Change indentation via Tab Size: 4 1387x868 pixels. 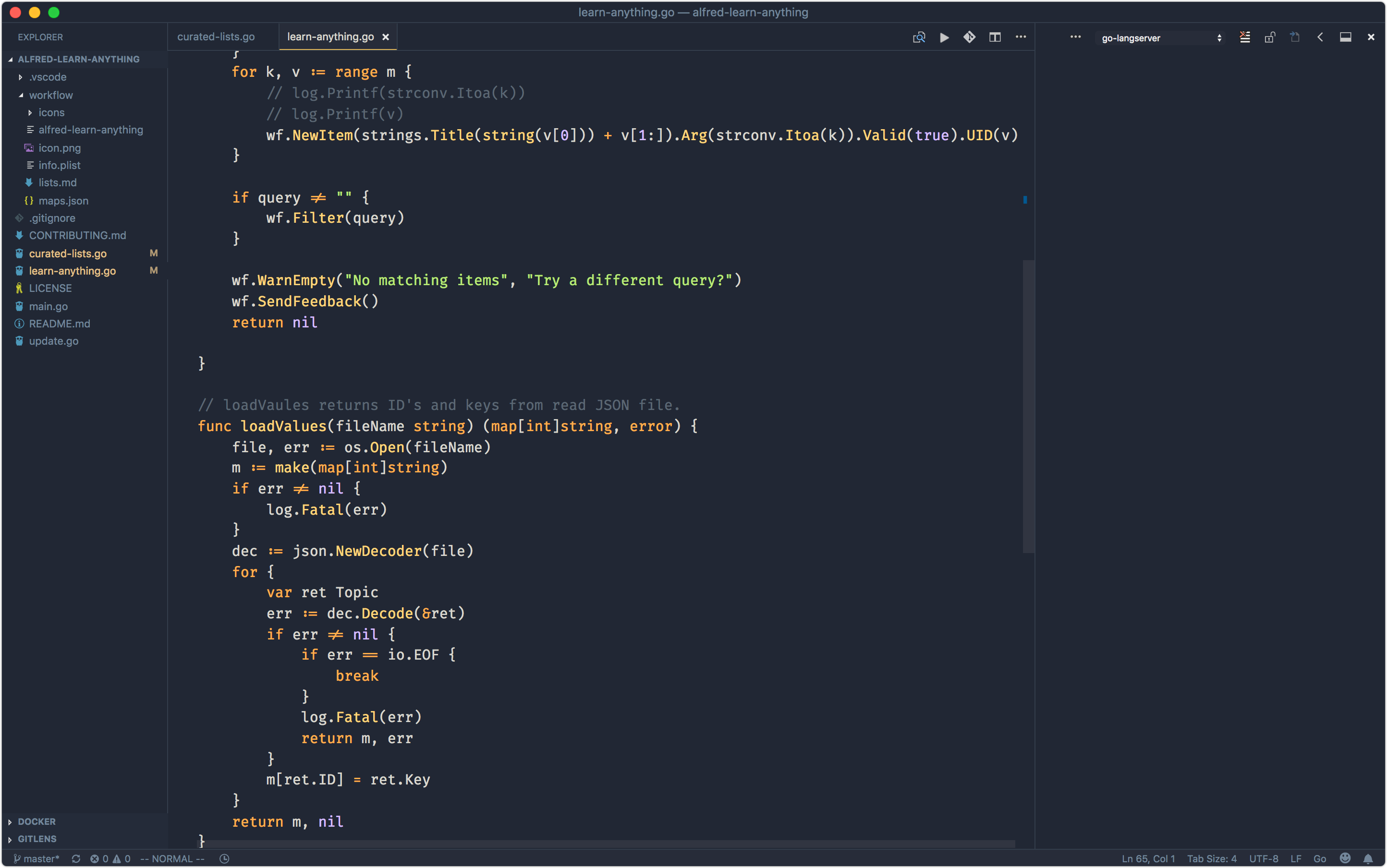pyautogui.click(x=1212, y=859)
